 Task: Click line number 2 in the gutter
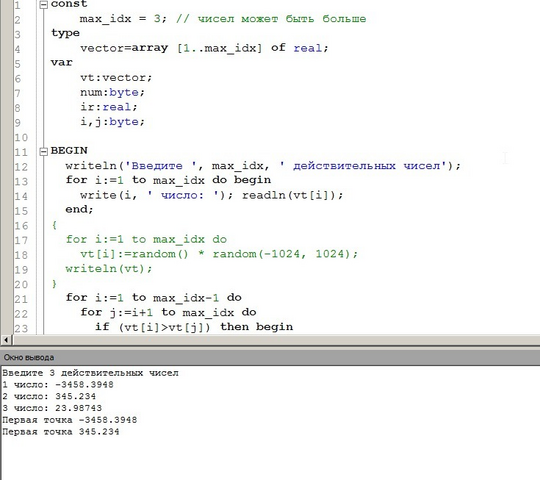[x=17, y=20]
